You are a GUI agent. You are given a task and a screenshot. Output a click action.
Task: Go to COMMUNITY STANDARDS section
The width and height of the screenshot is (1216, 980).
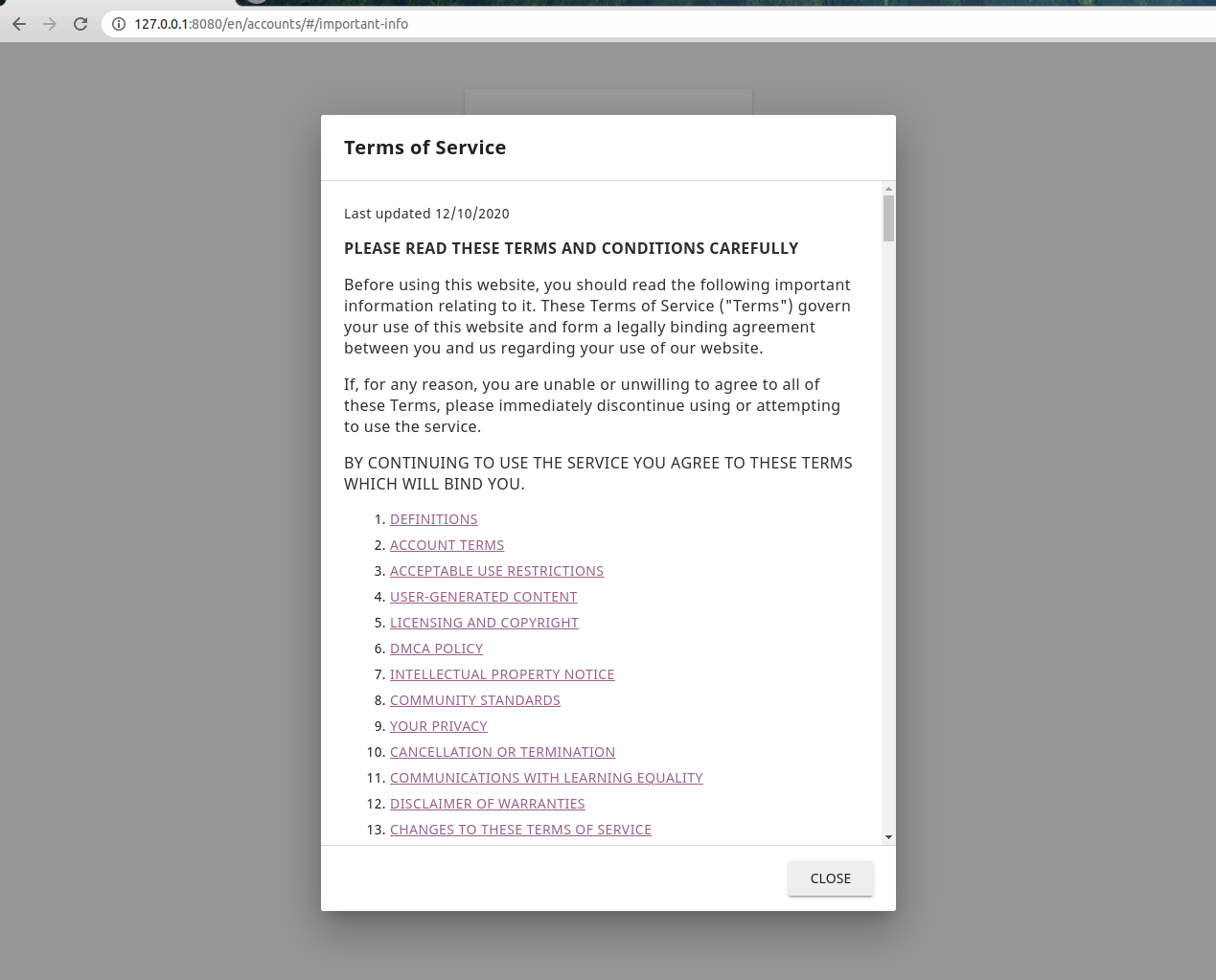click(x=474, y=700)
